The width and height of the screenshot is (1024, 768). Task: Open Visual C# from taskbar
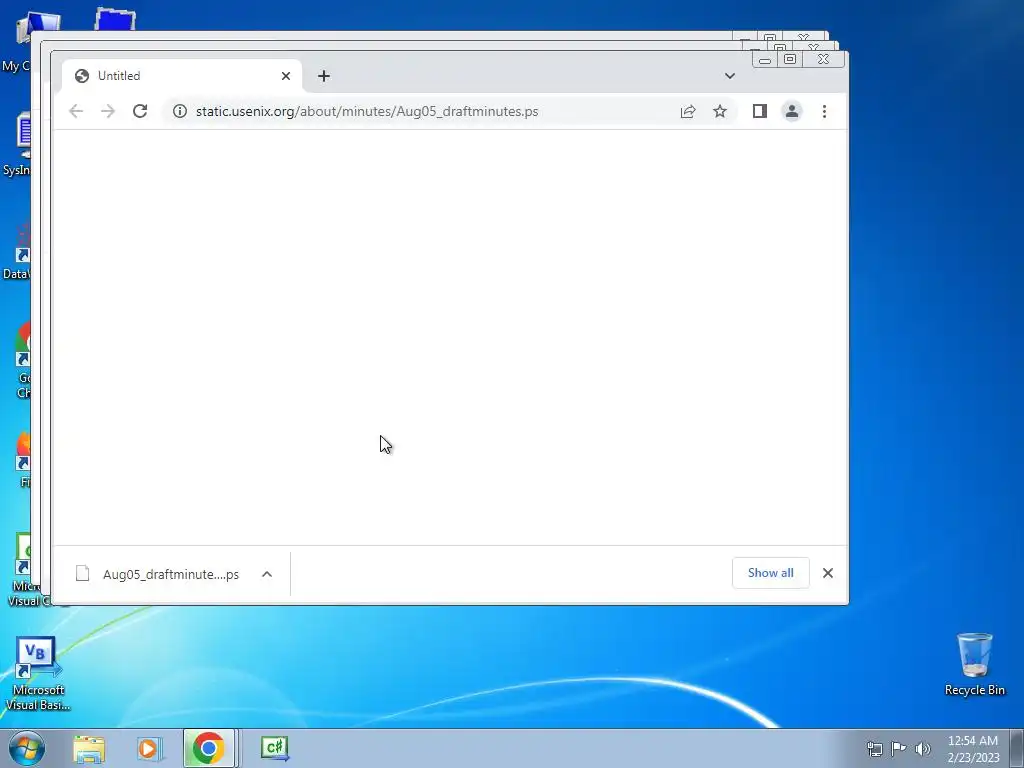[x=275, y=748]
